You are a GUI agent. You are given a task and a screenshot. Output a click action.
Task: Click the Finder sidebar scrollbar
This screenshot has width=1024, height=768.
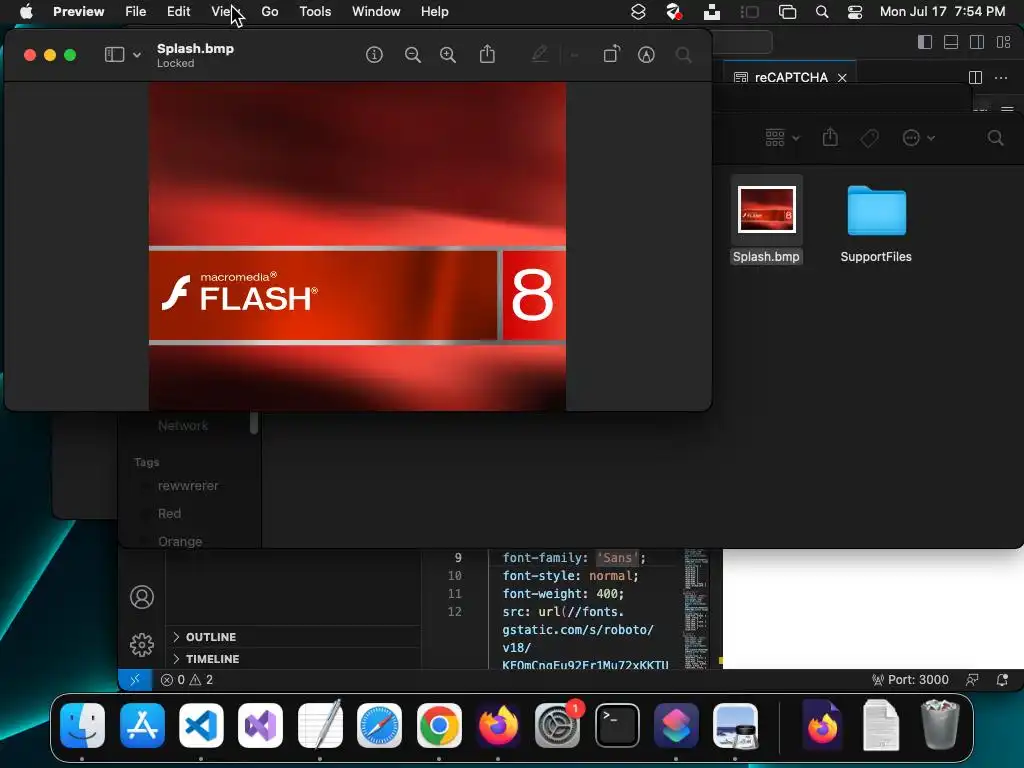[254, 423]
